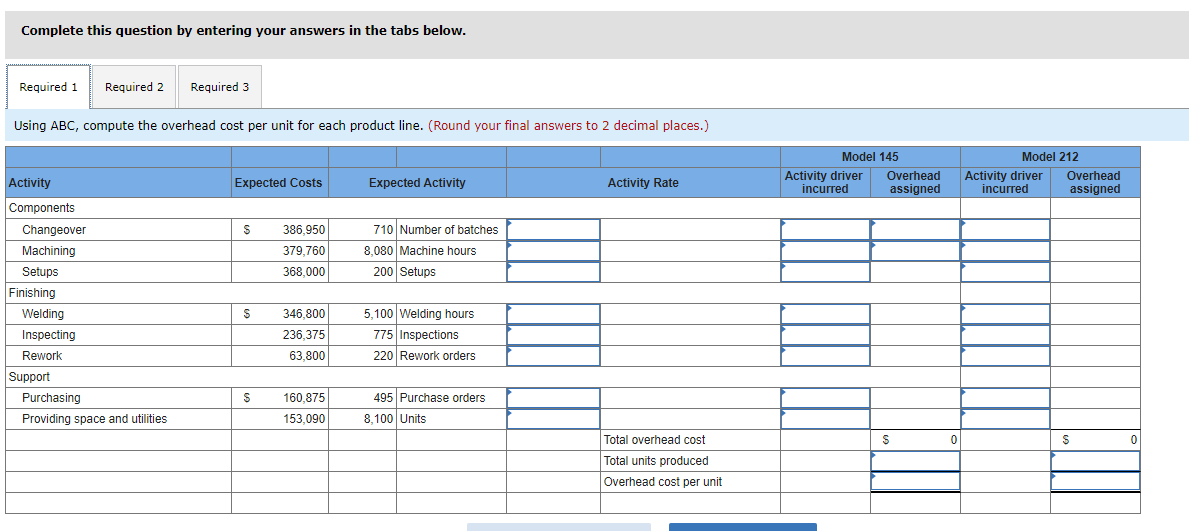Viewport: 1189px width, 531px height.
Task: Click the 160,875 Purchasing expected cost
Action: [x=303, y=398]
